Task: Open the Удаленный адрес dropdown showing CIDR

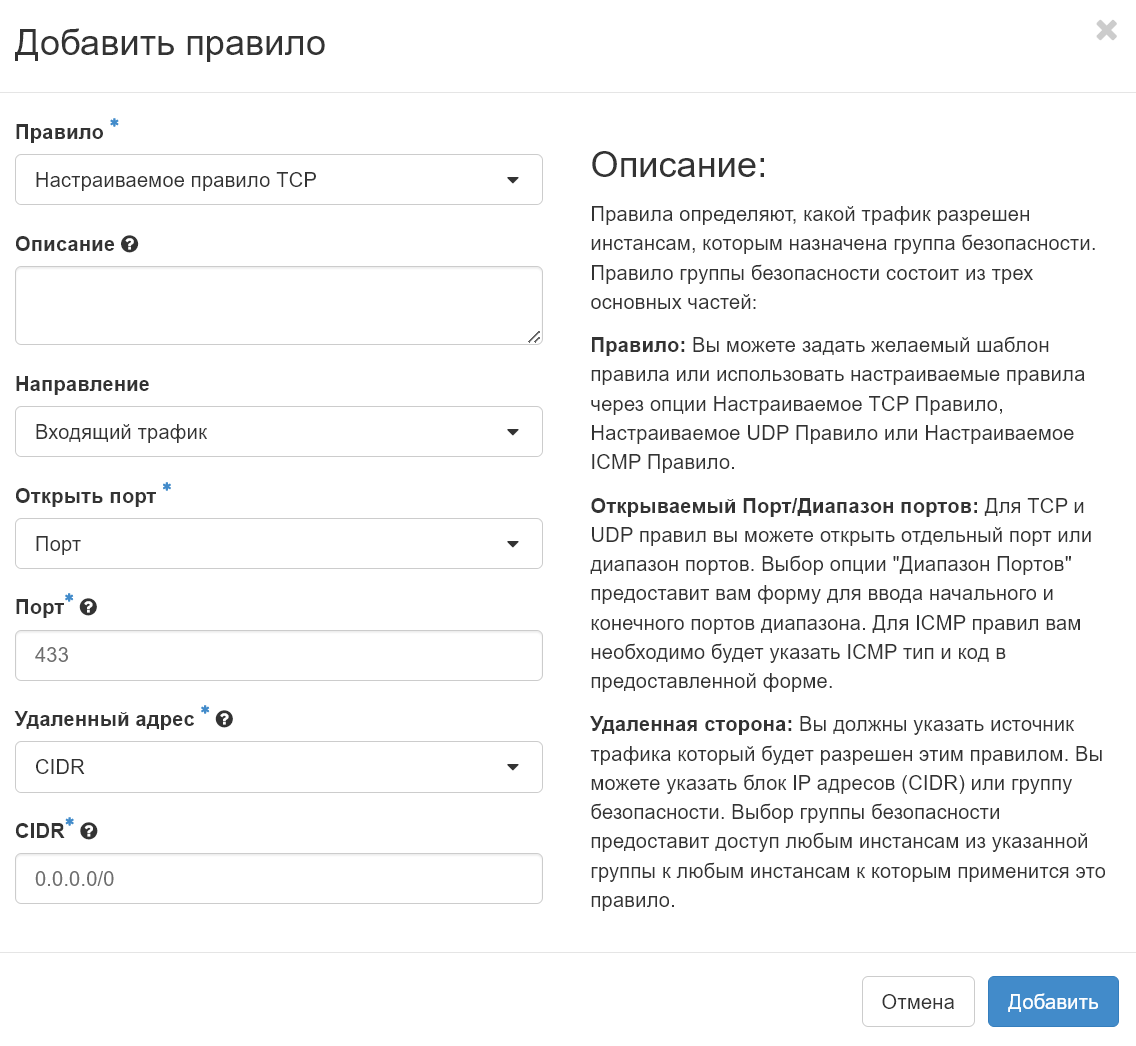Action: 279,767
